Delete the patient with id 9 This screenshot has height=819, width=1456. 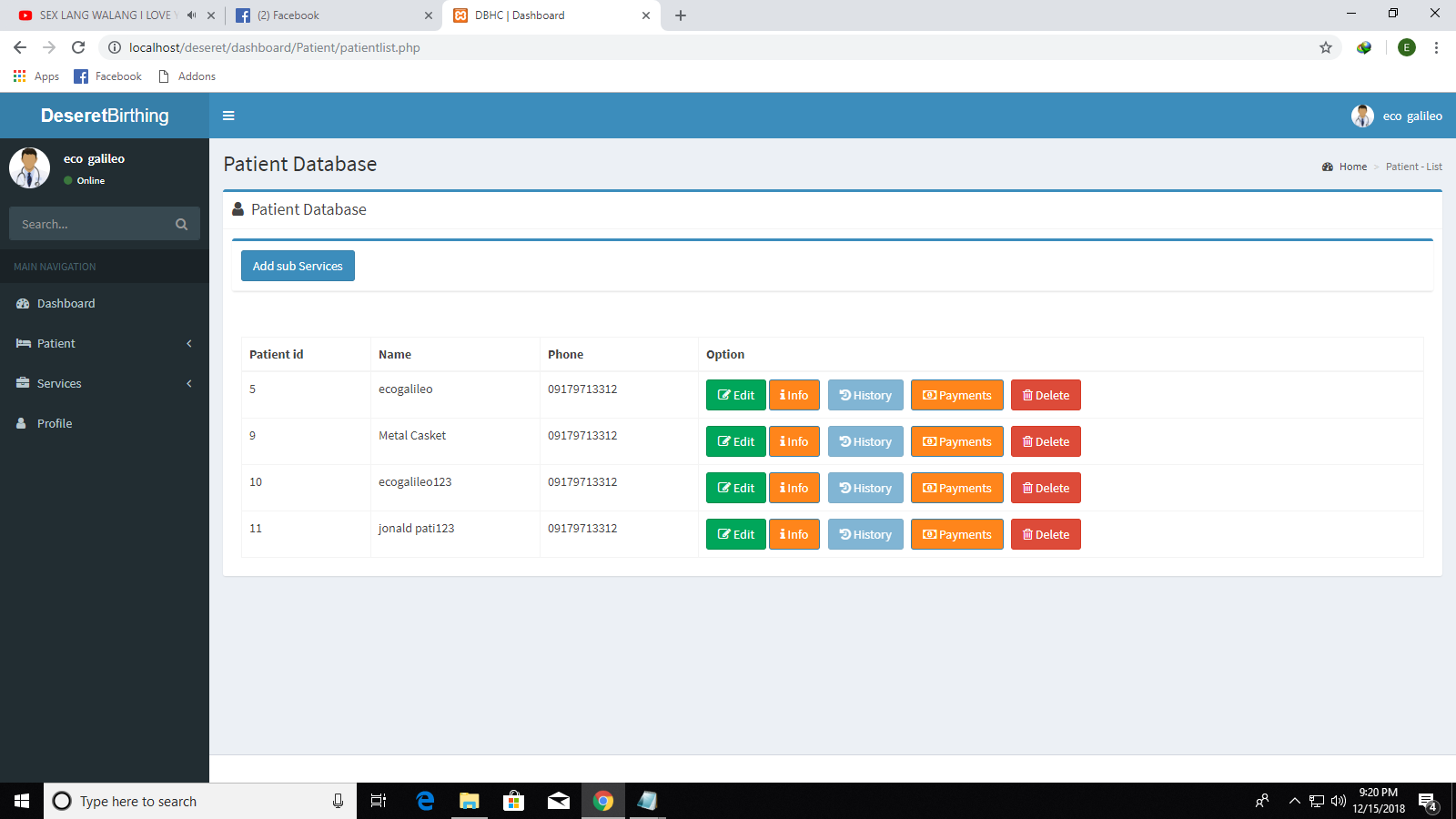(x=1045, y=442)
